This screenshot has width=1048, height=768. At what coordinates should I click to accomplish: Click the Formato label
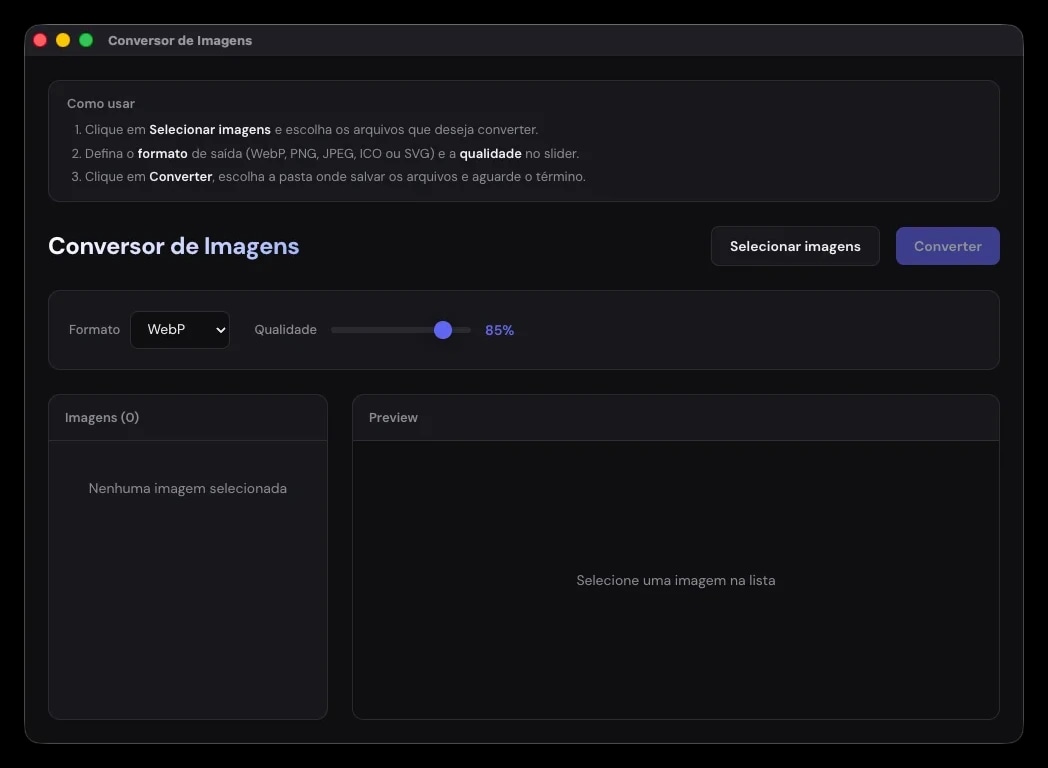94,330
